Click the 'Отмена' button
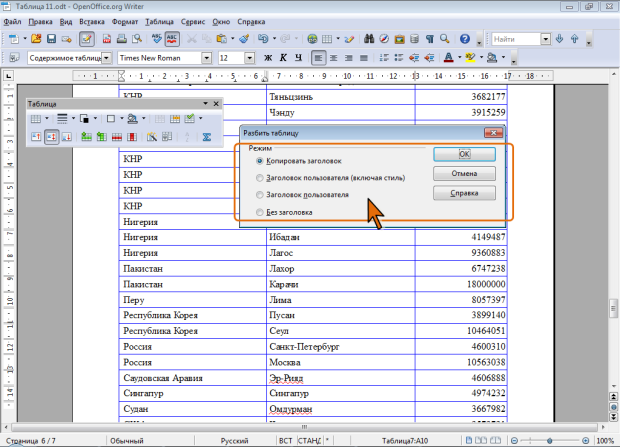The width and height of the screenshot is (620, 447). click(x=465, y=174)
